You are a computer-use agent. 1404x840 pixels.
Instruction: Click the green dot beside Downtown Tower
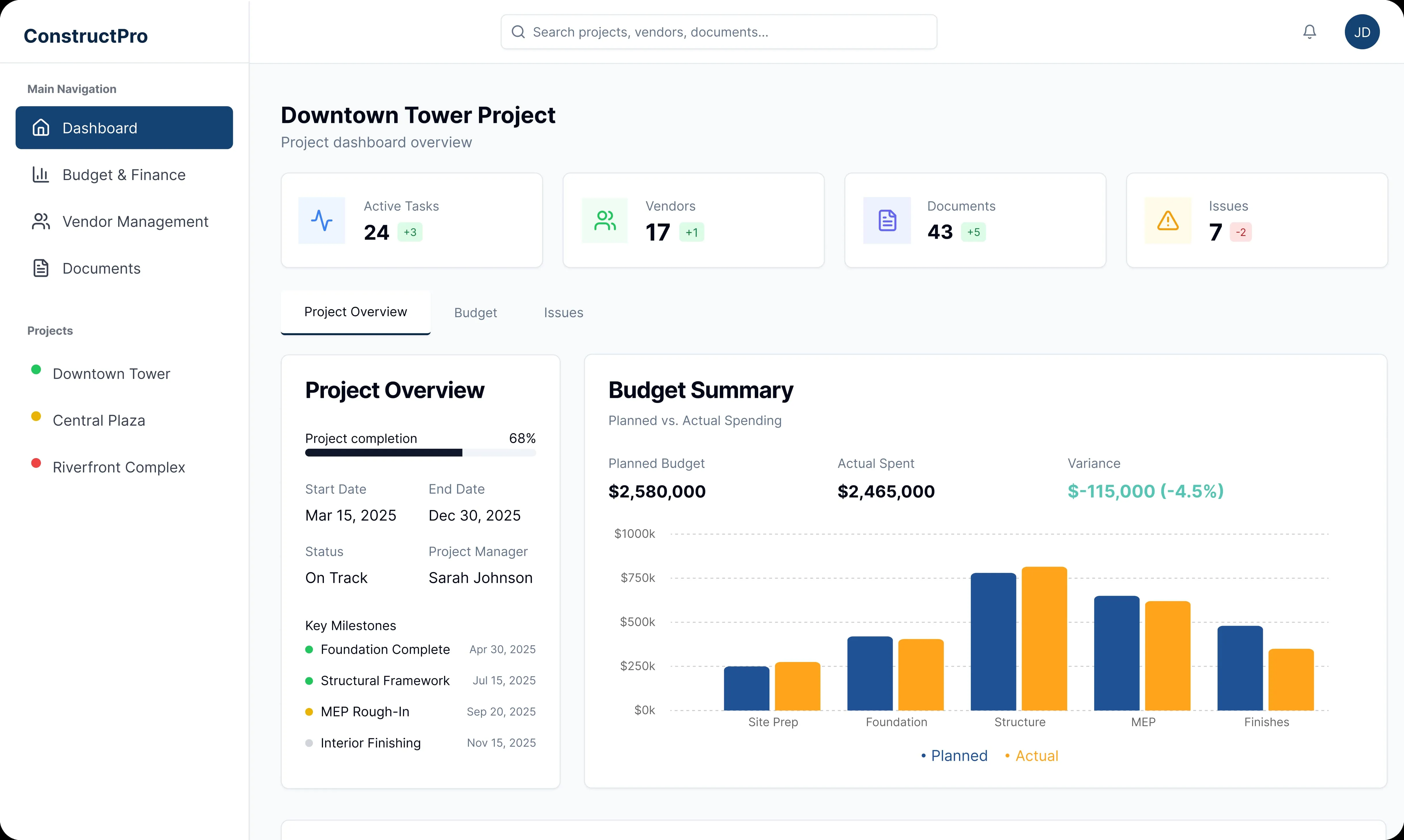click(x=36, y=370)
